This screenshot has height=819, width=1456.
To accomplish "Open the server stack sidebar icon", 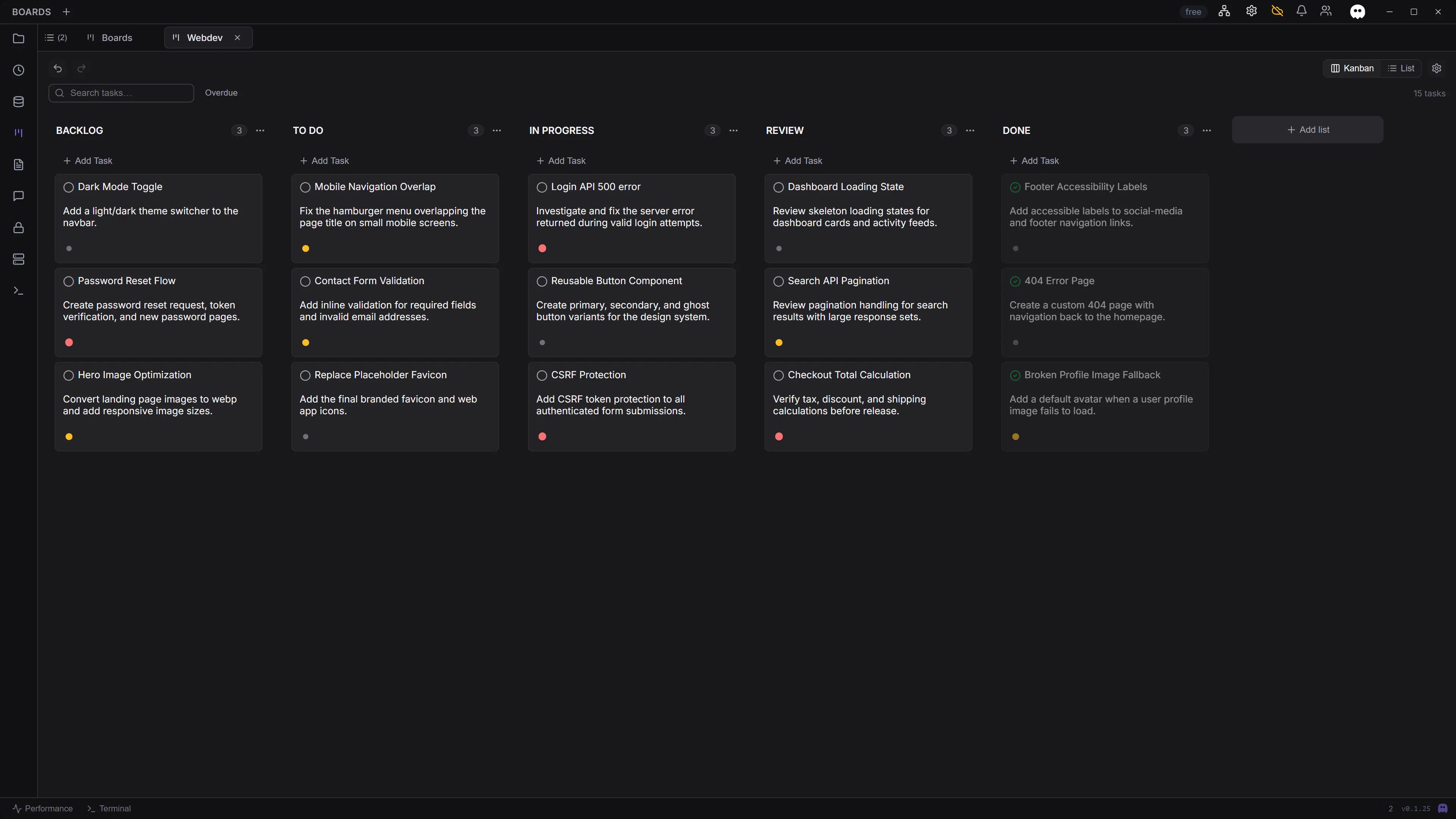I will point(19,259).
